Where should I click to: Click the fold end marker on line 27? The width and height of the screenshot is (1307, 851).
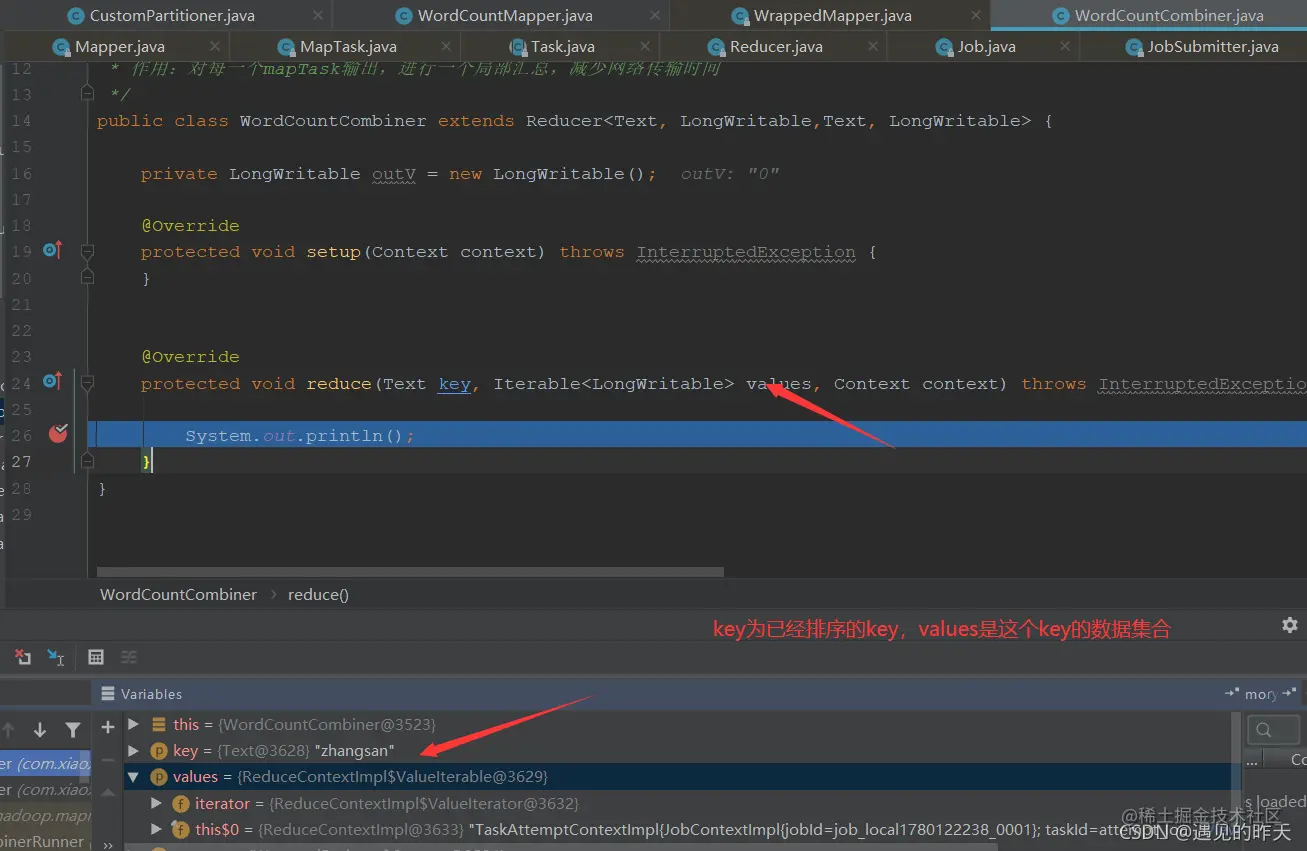pos(87,461)
